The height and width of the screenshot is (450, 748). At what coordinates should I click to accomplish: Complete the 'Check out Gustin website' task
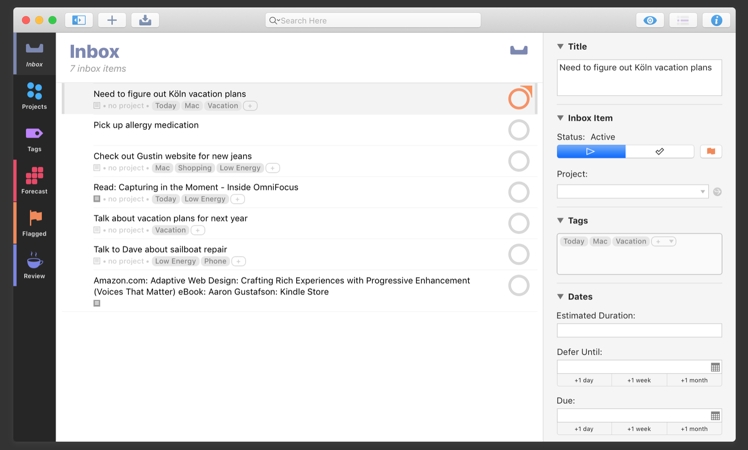[x=518, y=161]
